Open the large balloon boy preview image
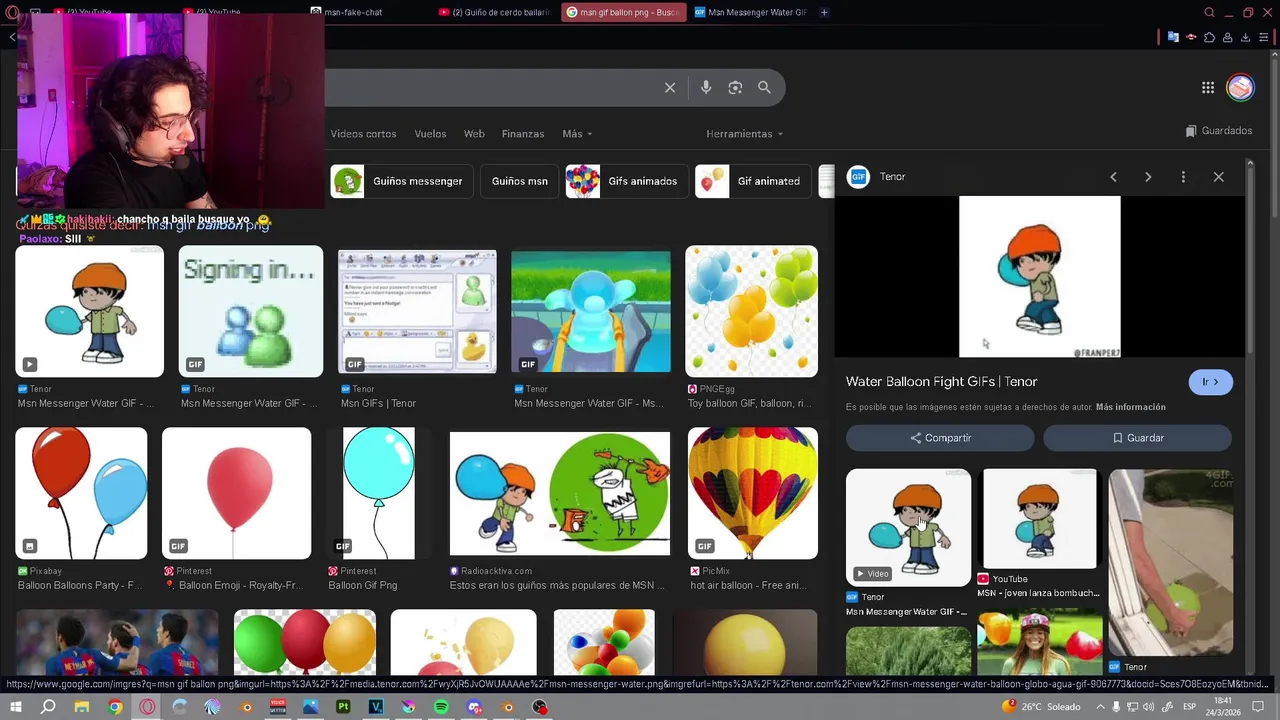Image resolution: width=1280 pixels, height=720 pixels. (x=1040, y=277)
